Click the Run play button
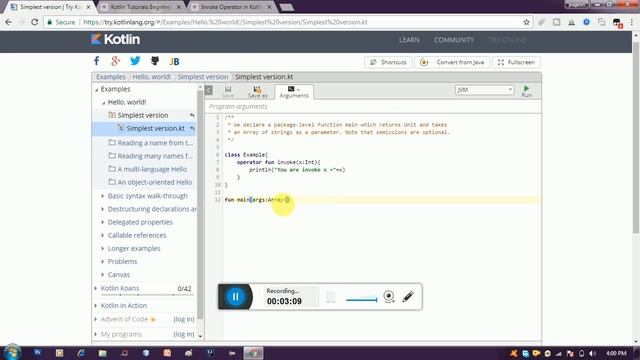Screen dimensions: 640x360 click(x=527, y=91)
